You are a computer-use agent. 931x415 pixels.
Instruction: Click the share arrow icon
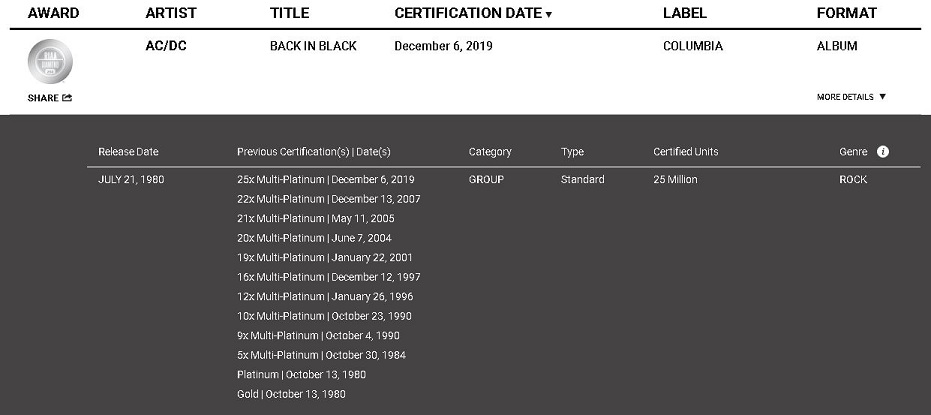tap(67, 98)
